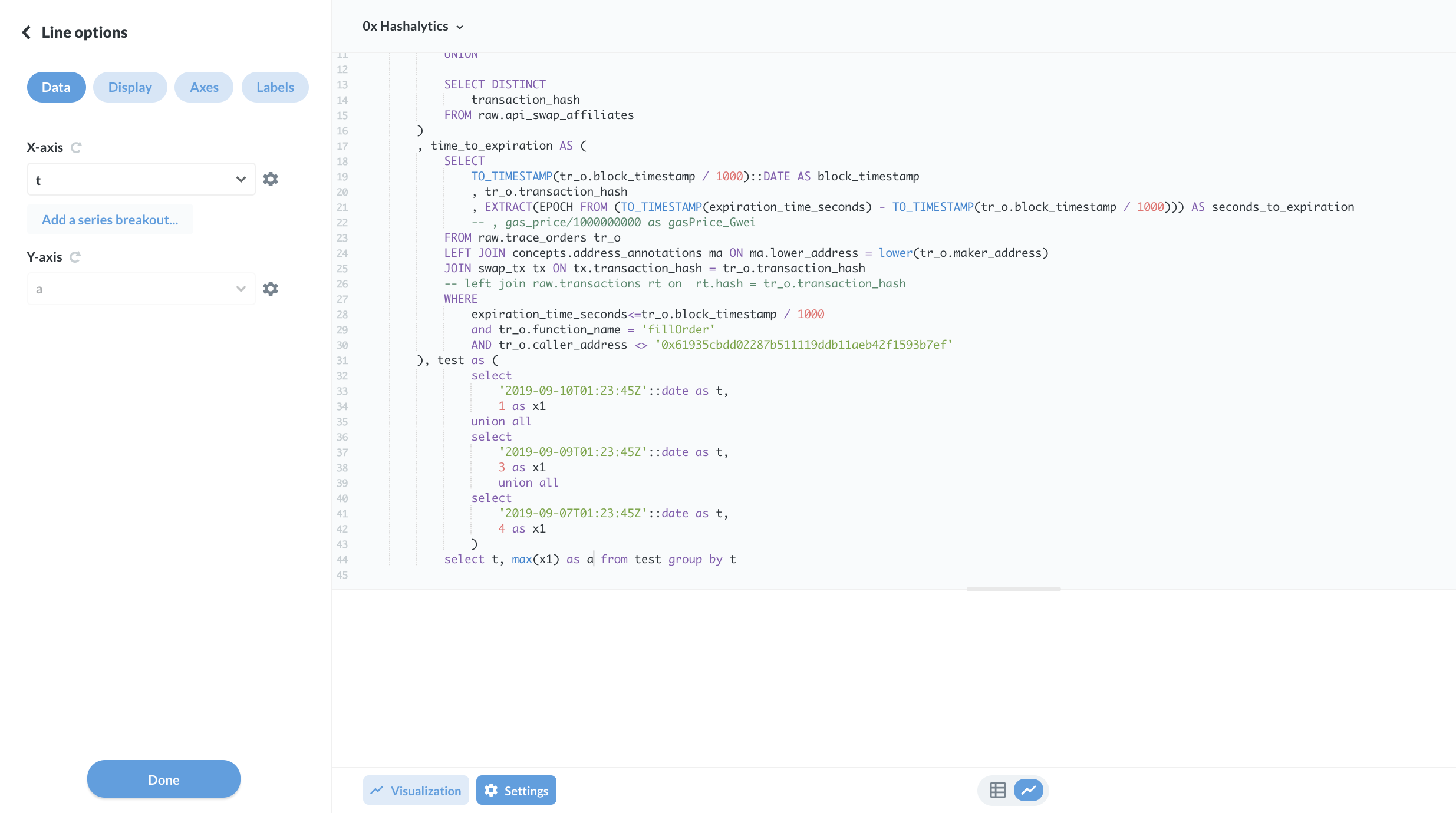The height and width of the screenshot is (813, 1456).
Task: Click the Y-axis settings gear icon
Action: coord(271,288)
